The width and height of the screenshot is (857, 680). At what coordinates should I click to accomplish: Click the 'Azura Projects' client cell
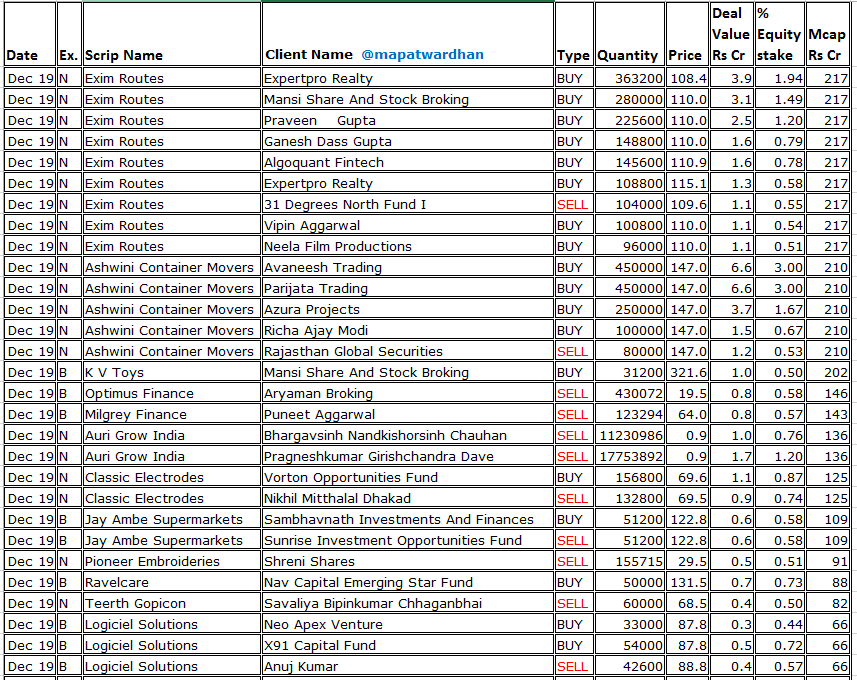[x=408, y=309]
